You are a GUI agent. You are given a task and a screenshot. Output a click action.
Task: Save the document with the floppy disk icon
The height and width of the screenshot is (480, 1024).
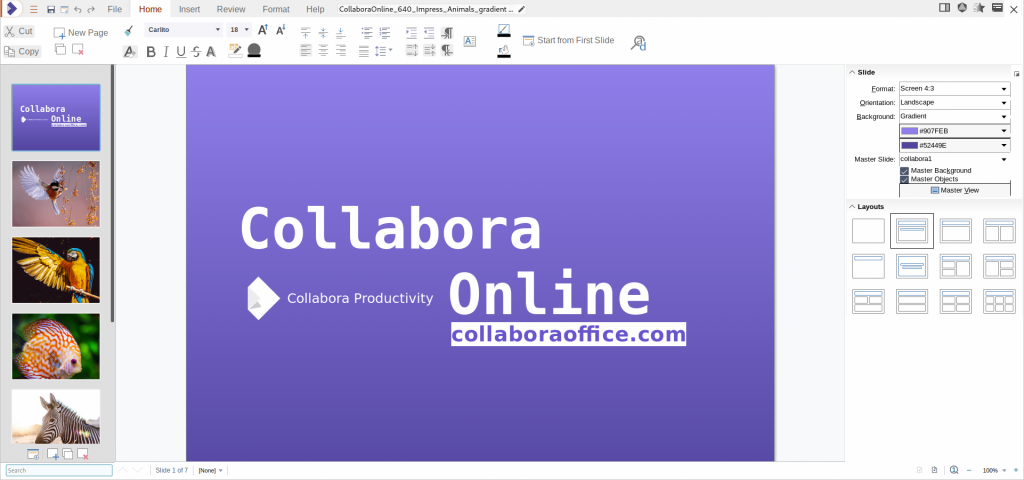[x=52, y=9]
